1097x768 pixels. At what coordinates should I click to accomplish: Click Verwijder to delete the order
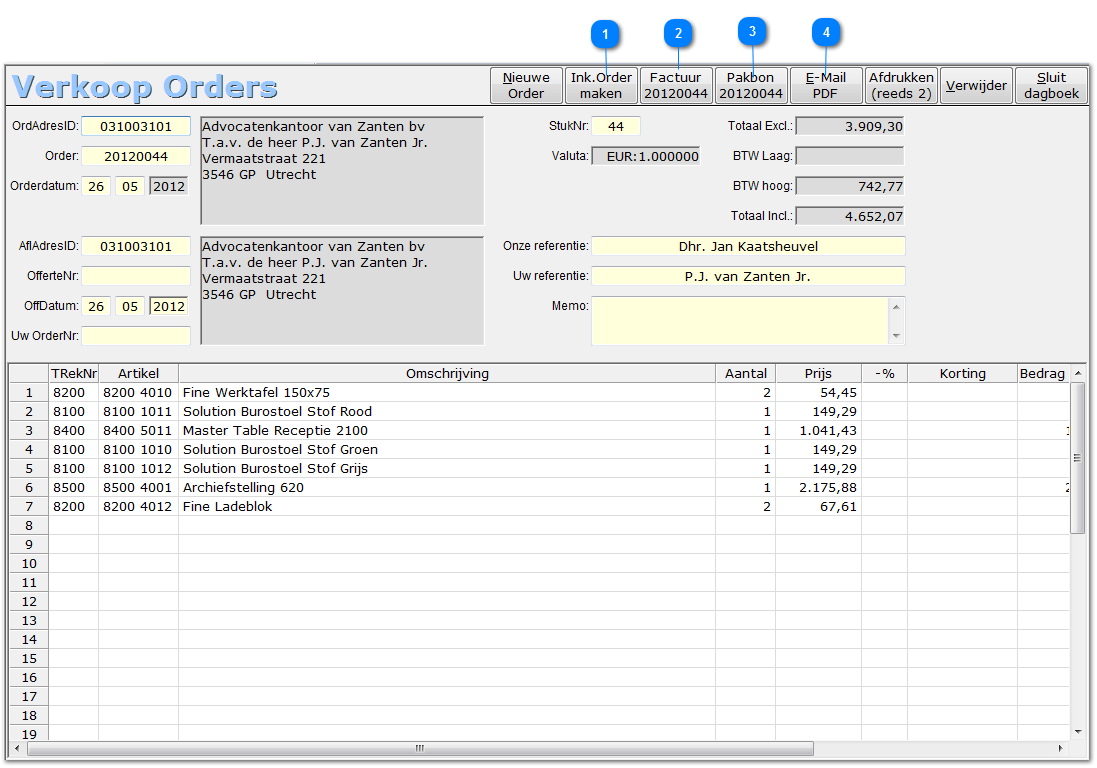coord(976,85)
